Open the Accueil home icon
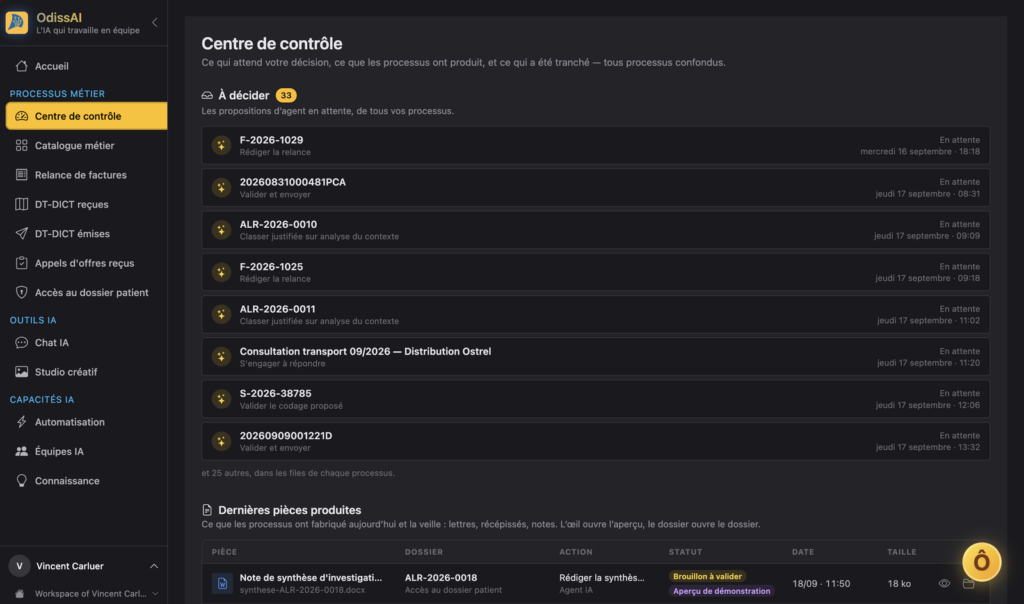Viewport: 1024px width, 604px height. [x=22, y=66]
